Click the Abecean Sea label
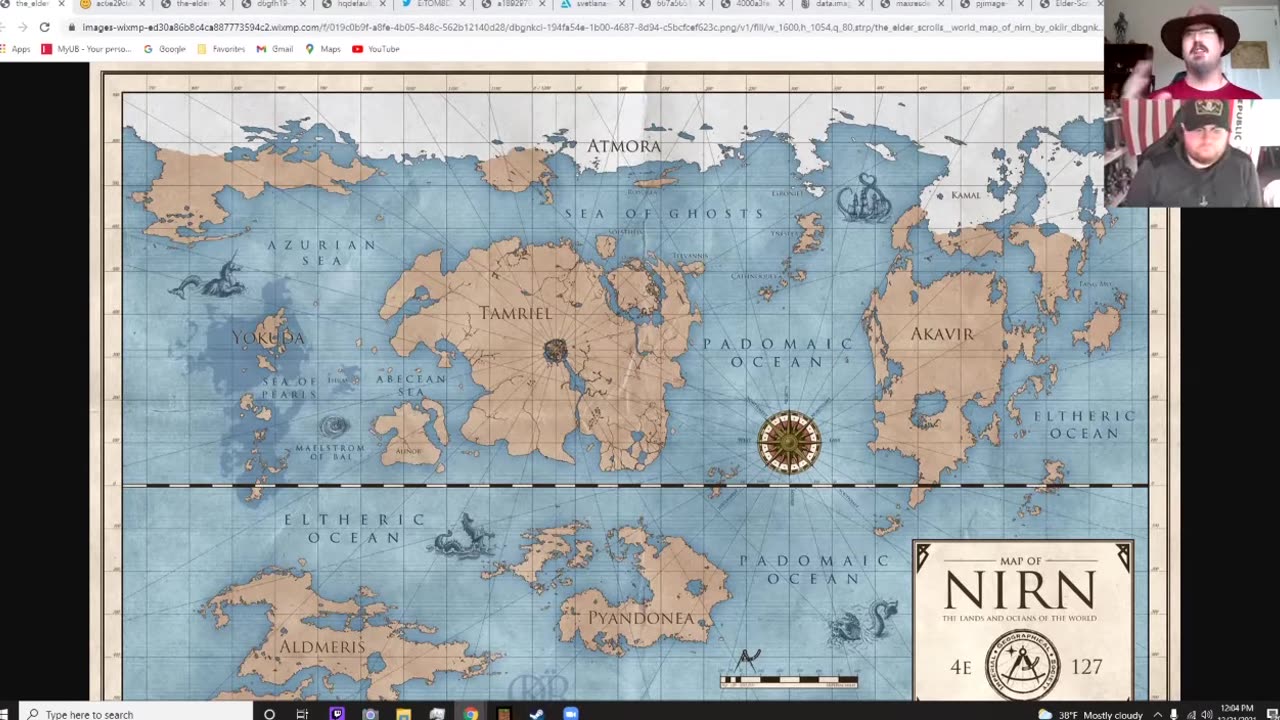 pyautogui.click(x=411, y=386)
